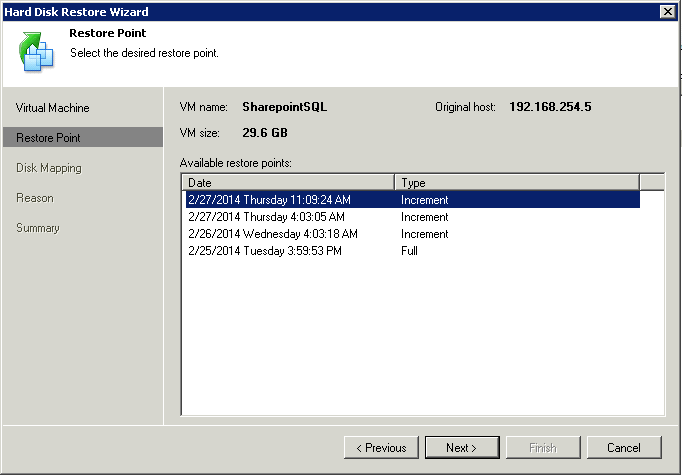Go to the Virtual Machine step
Screen dimensions: 682x475
click(x=53, y=108)
